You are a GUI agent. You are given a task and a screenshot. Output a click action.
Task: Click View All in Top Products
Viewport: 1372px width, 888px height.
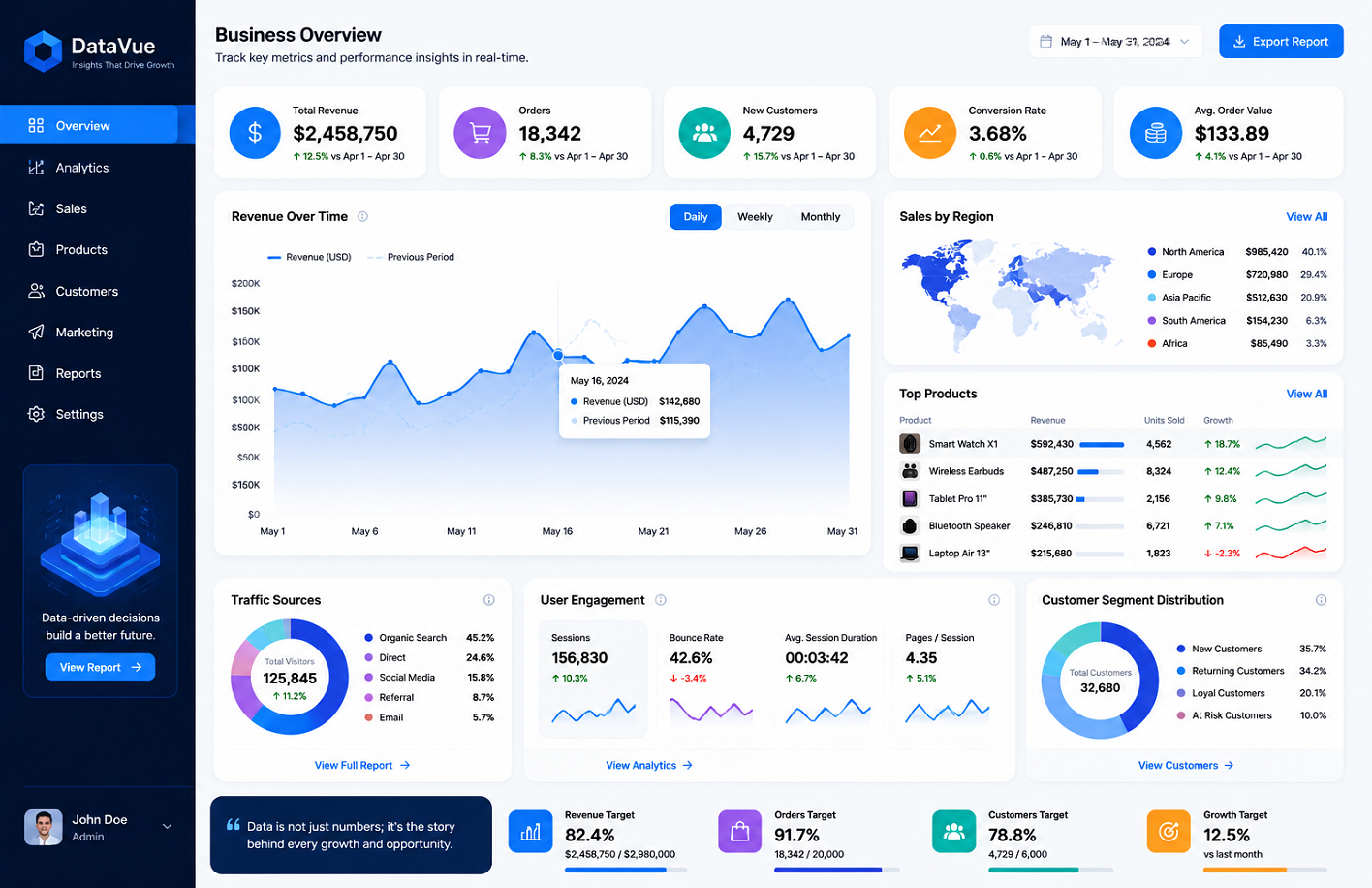click(1306, 394)
